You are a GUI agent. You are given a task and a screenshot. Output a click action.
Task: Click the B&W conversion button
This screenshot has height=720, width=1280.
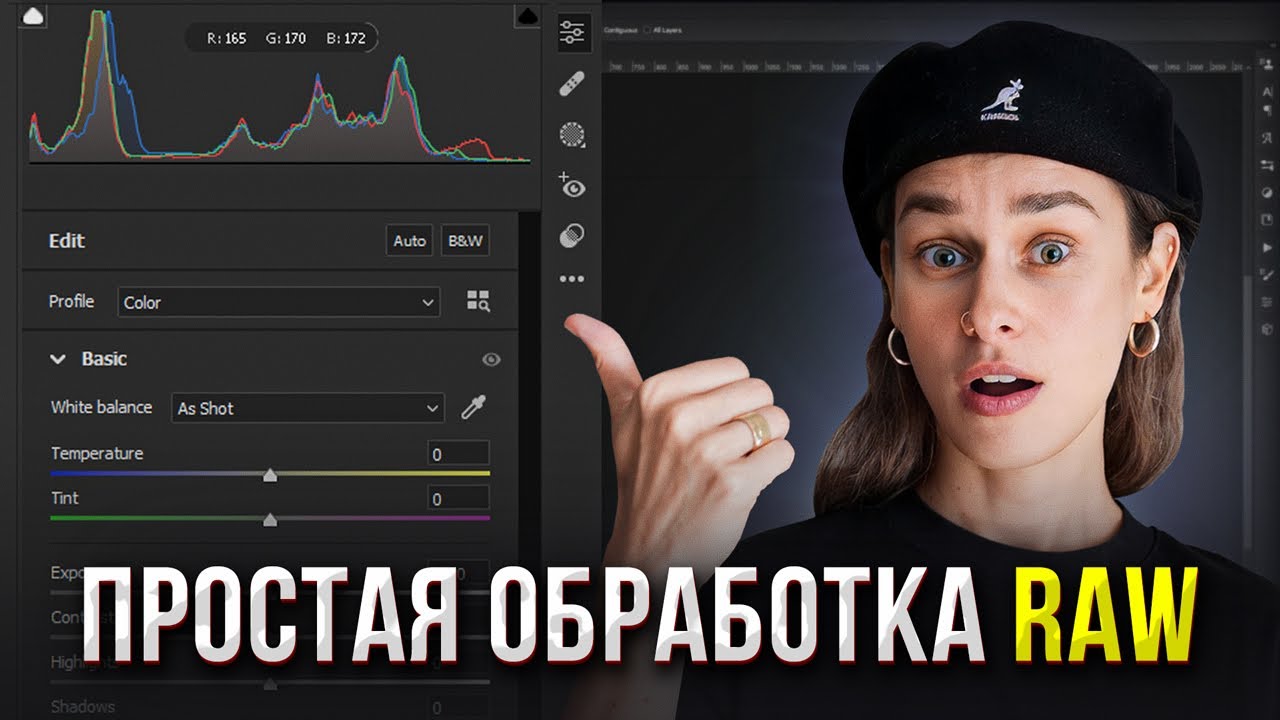(465, 241)
